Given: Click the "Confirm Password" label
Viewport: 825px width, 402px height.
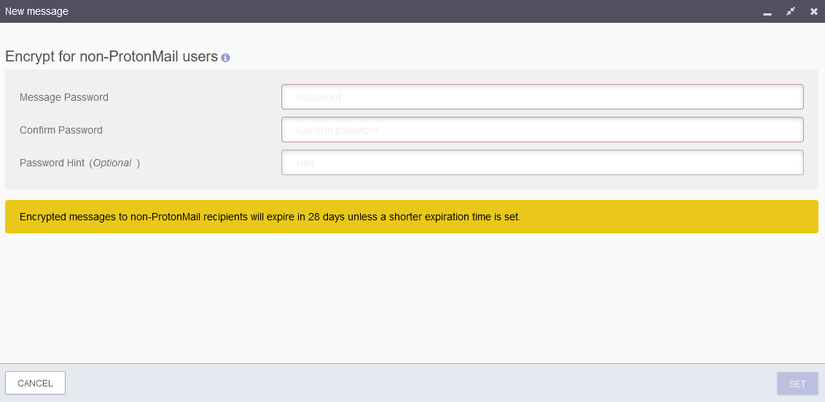Looking at the screenshot, I should [x=61, y=130].
